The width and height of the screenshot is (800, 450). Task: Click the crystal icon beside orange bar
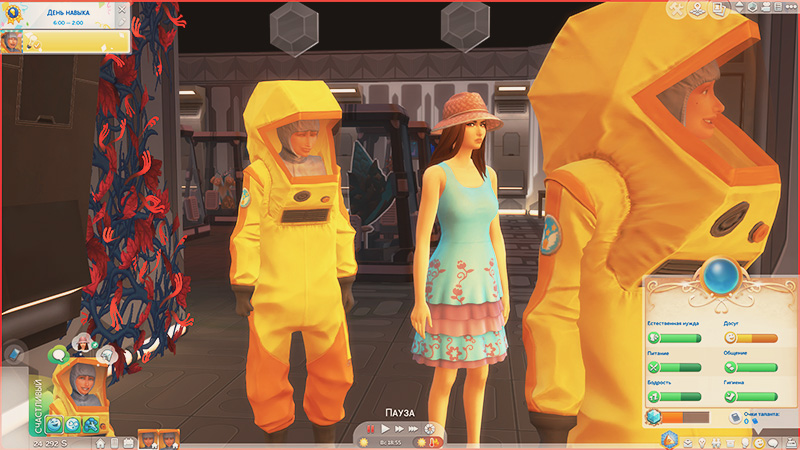pos(654,417)
